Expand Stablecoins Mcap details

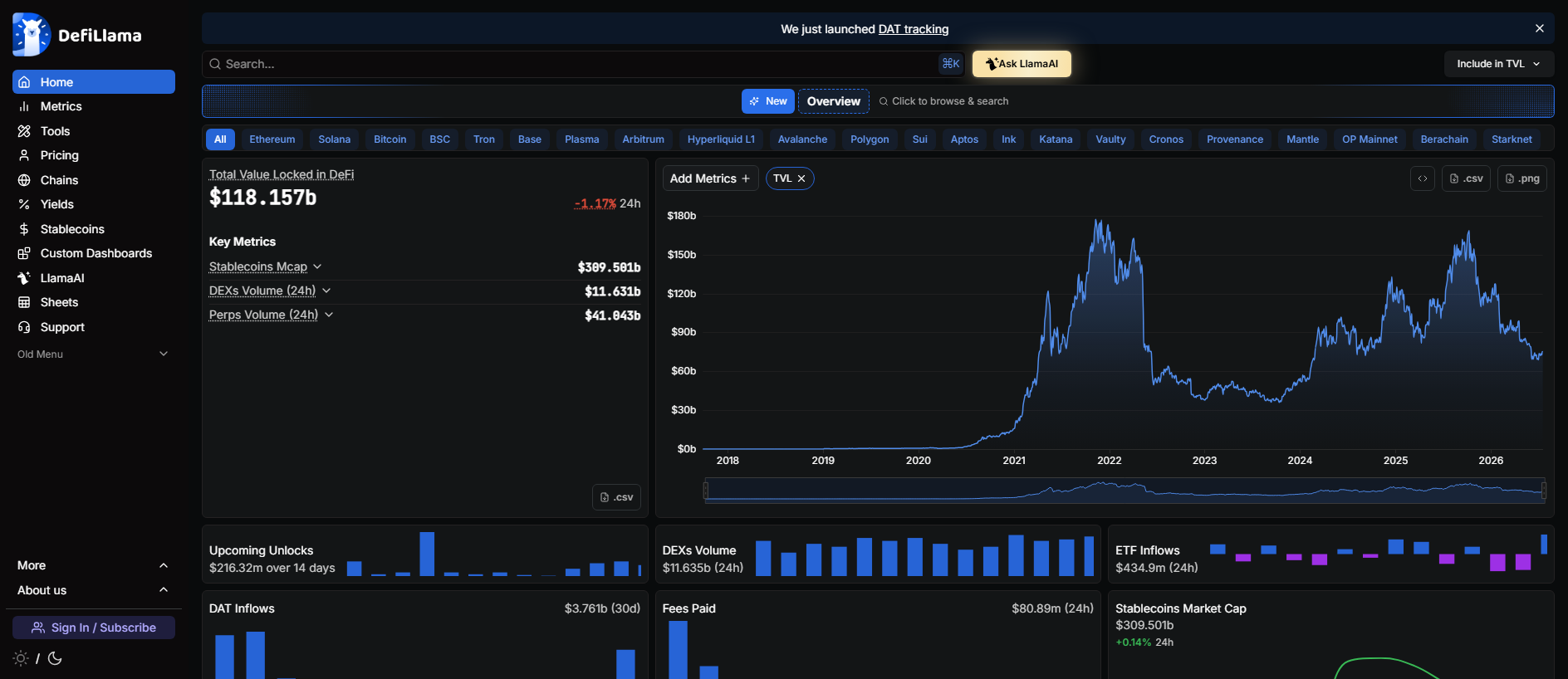(317, 266)
